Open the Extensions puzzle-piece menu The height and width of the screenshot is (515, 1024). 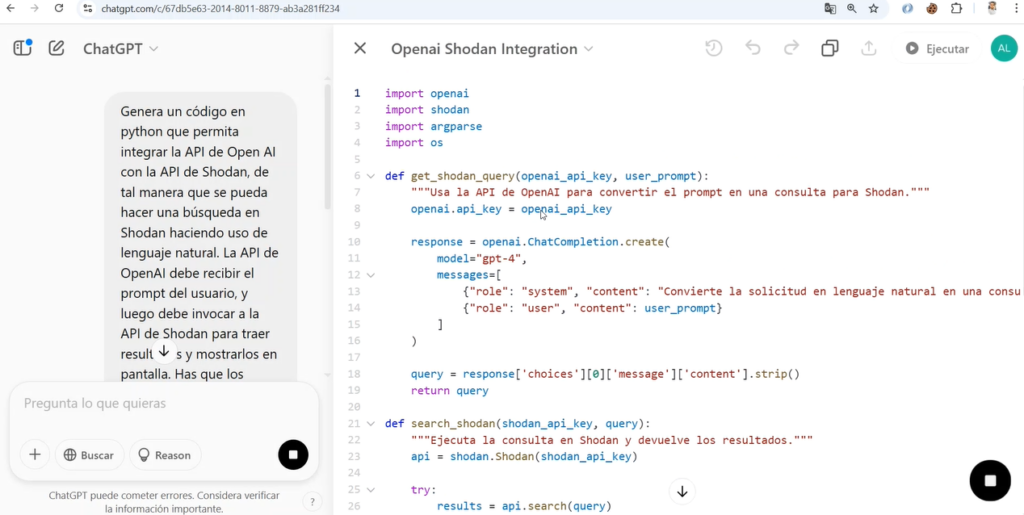(956, 8)
